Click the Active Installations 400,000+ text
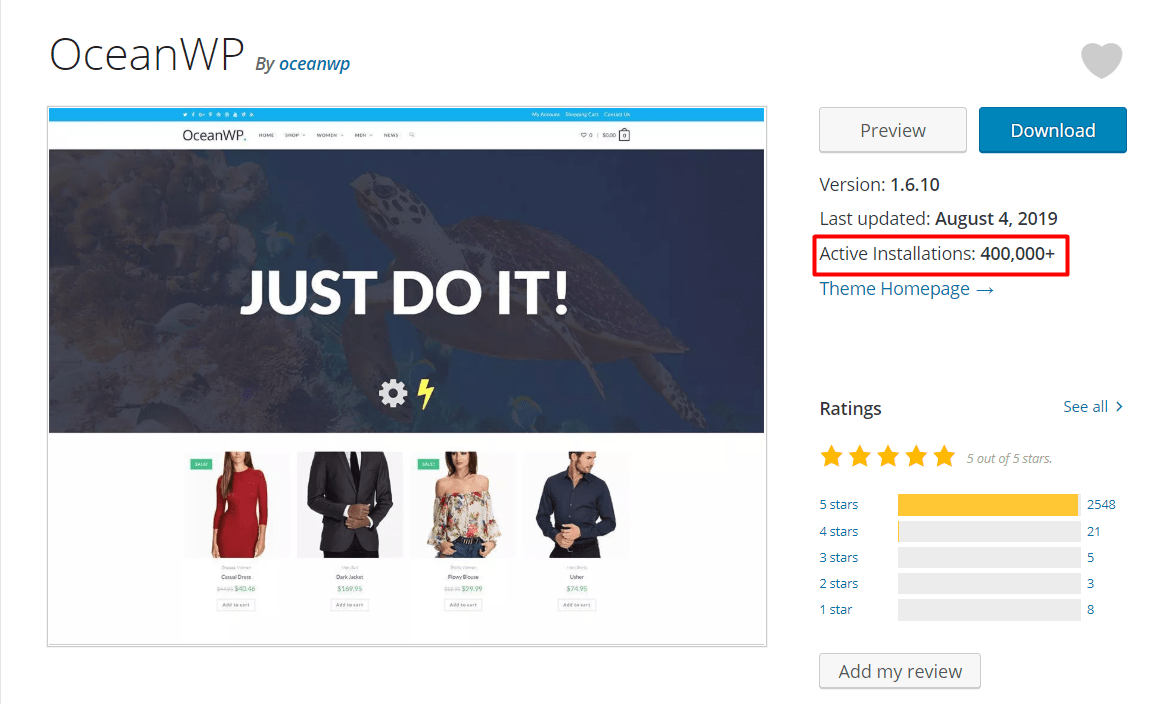Viewport: 1162px width, 704px height. [x=937, y=253]
